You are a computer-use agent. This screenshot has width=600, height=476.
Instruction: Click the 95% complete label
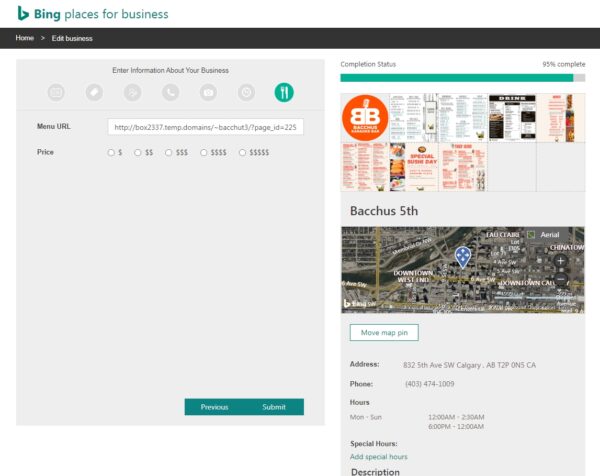(x=564, y=64)
